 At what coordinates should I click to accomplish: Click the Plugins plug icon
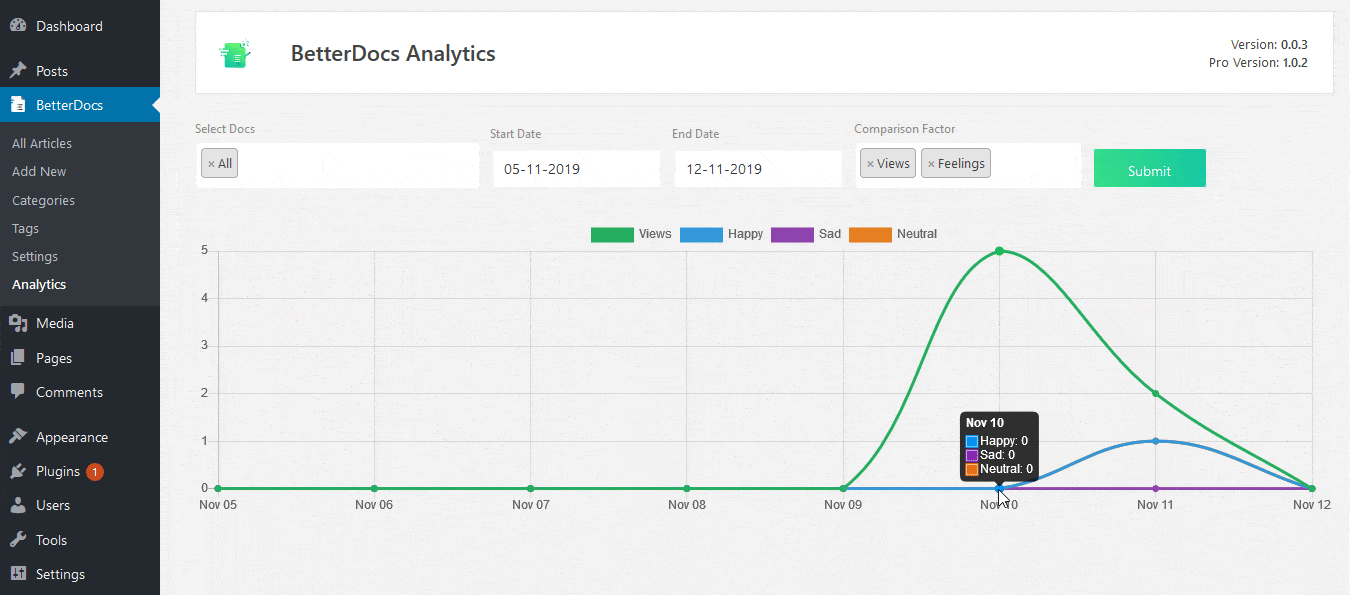(x=18, y=471)
